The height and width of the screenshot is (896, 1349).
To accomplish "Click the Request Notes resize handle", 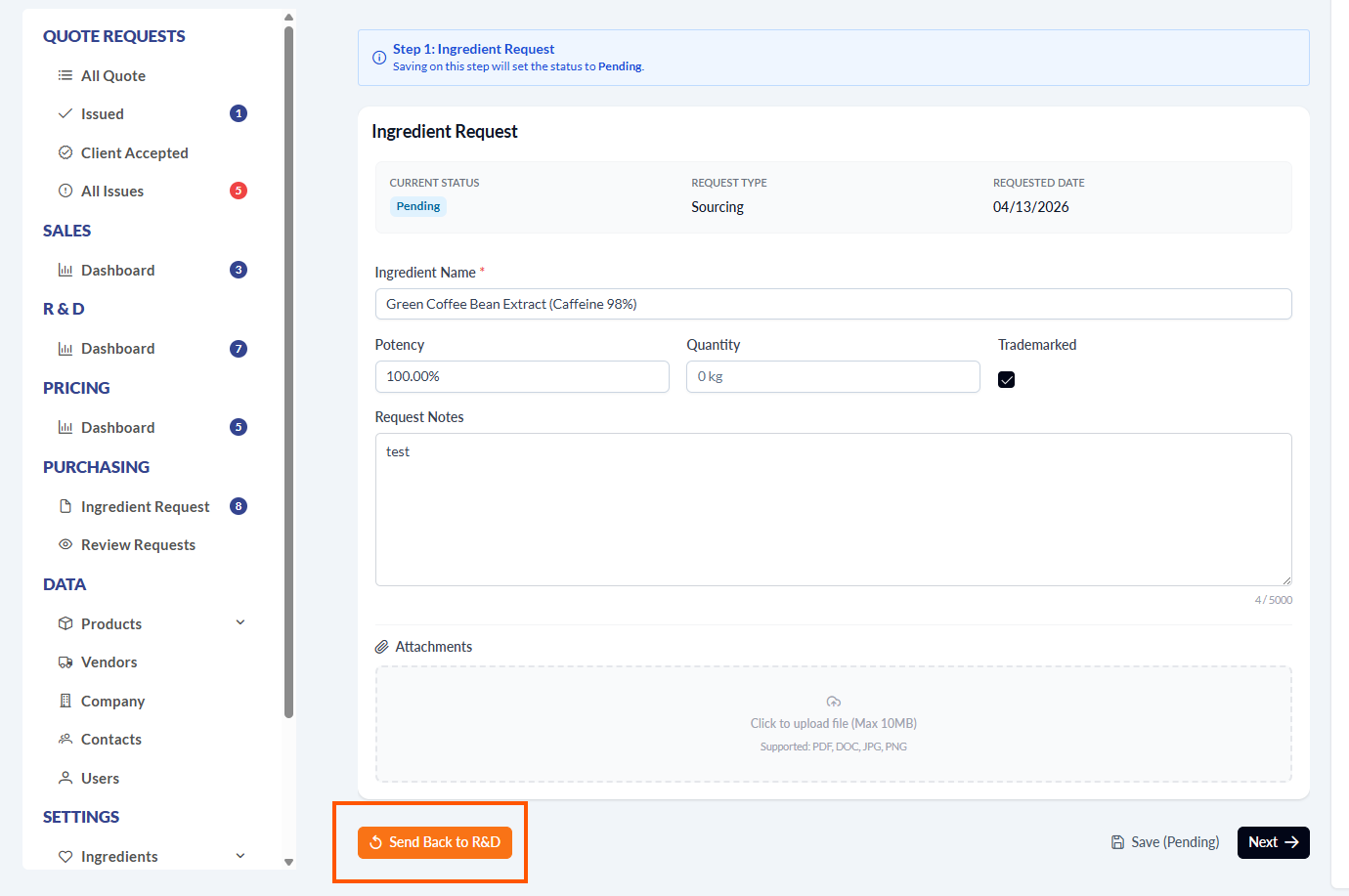I will pyautogui.click(x=1286, y=580).
